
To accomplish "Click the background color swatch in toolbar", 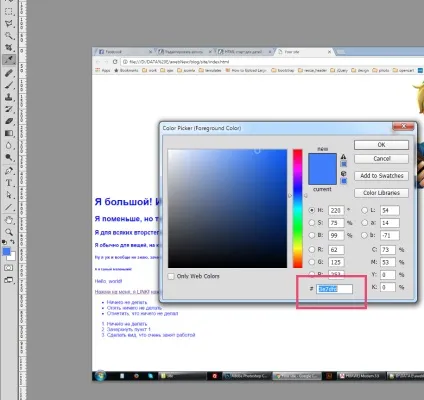I will click(x=13, y=257).
